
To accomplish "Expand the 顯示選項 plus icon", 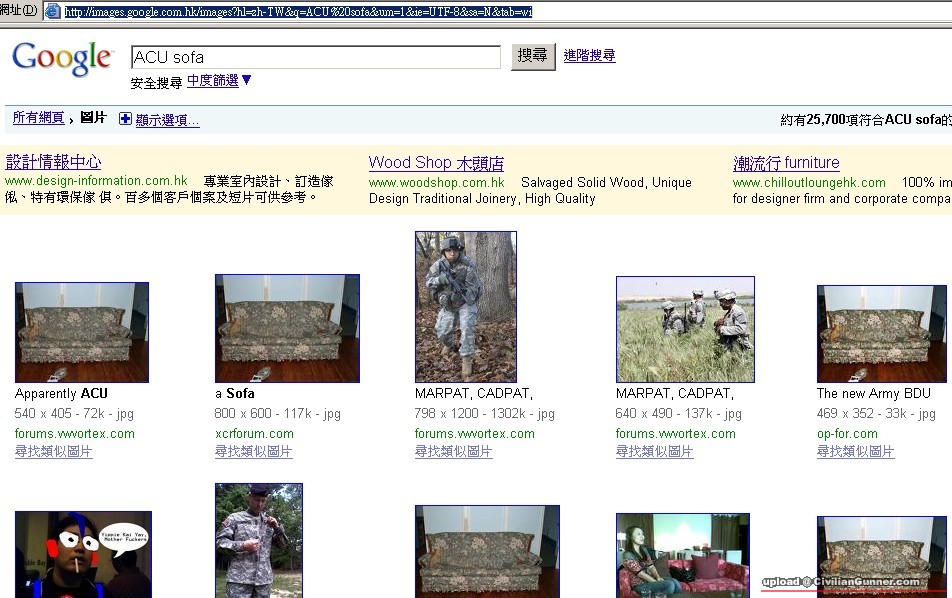I will pyautogui.click(x=125, y=119).
